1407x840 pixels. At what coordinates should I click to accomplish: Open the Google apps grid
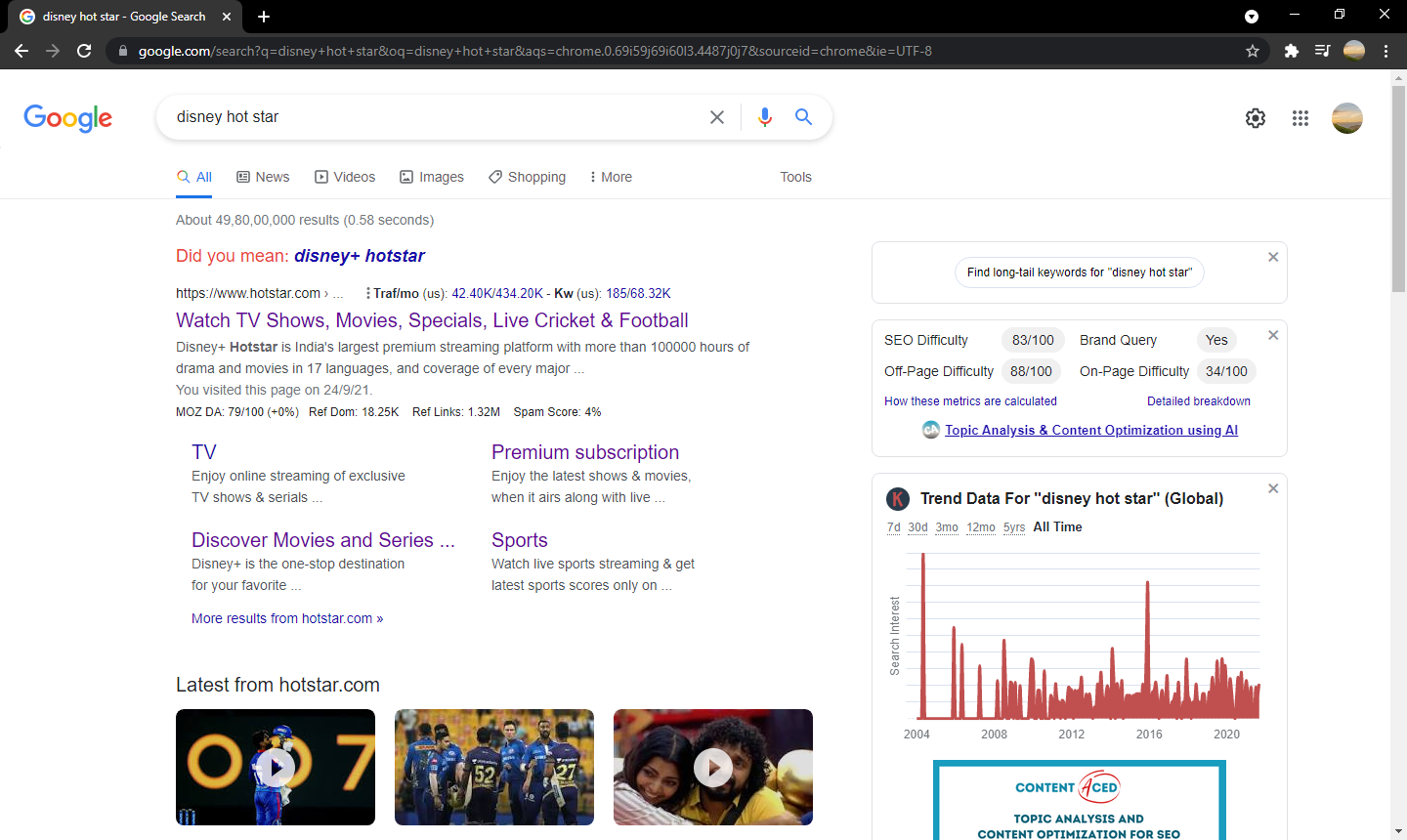point(1300,118)
